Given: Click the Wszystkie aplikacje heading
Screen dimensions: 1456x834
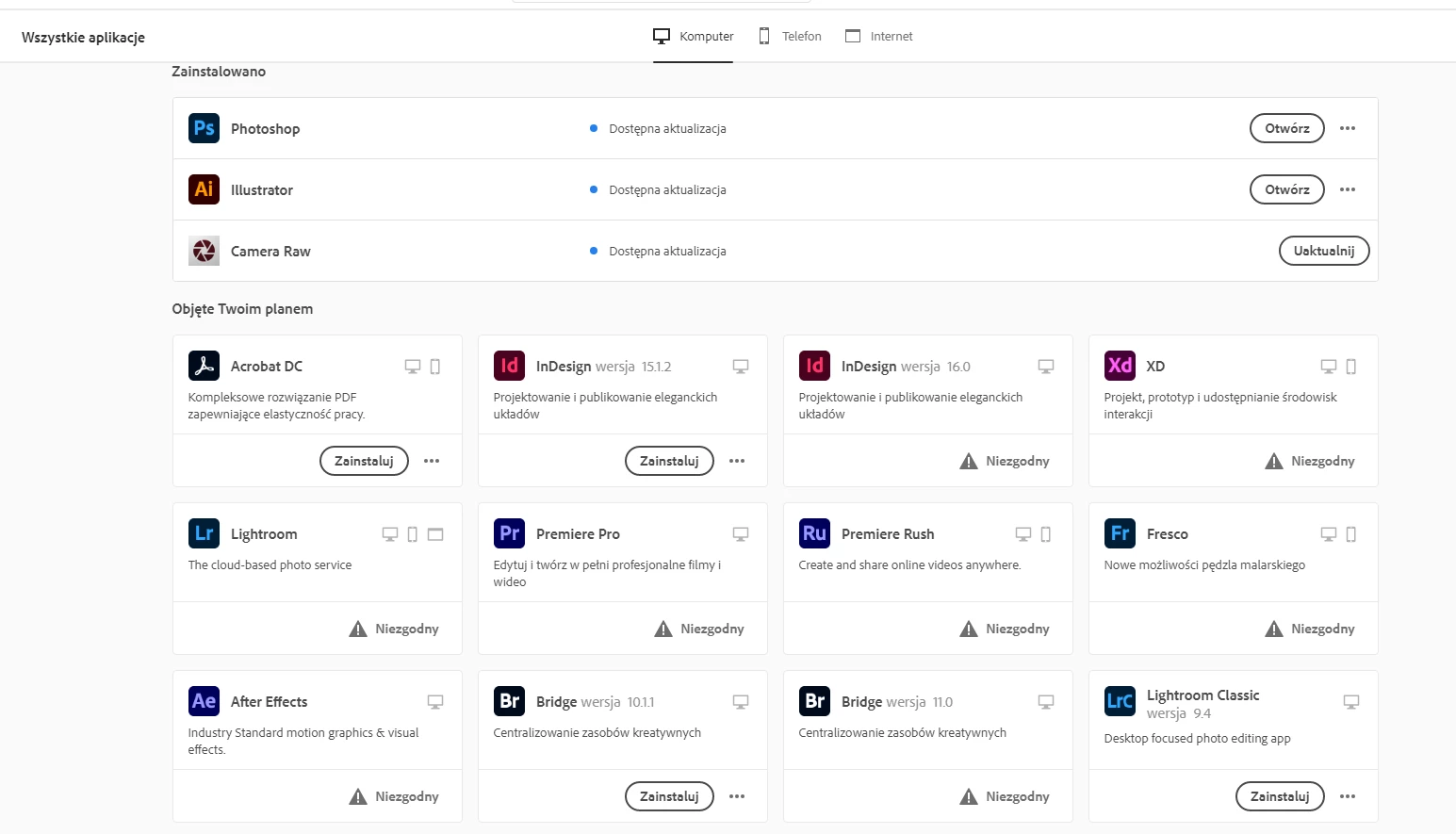Looking at the screenshot, I should [83, 38].
